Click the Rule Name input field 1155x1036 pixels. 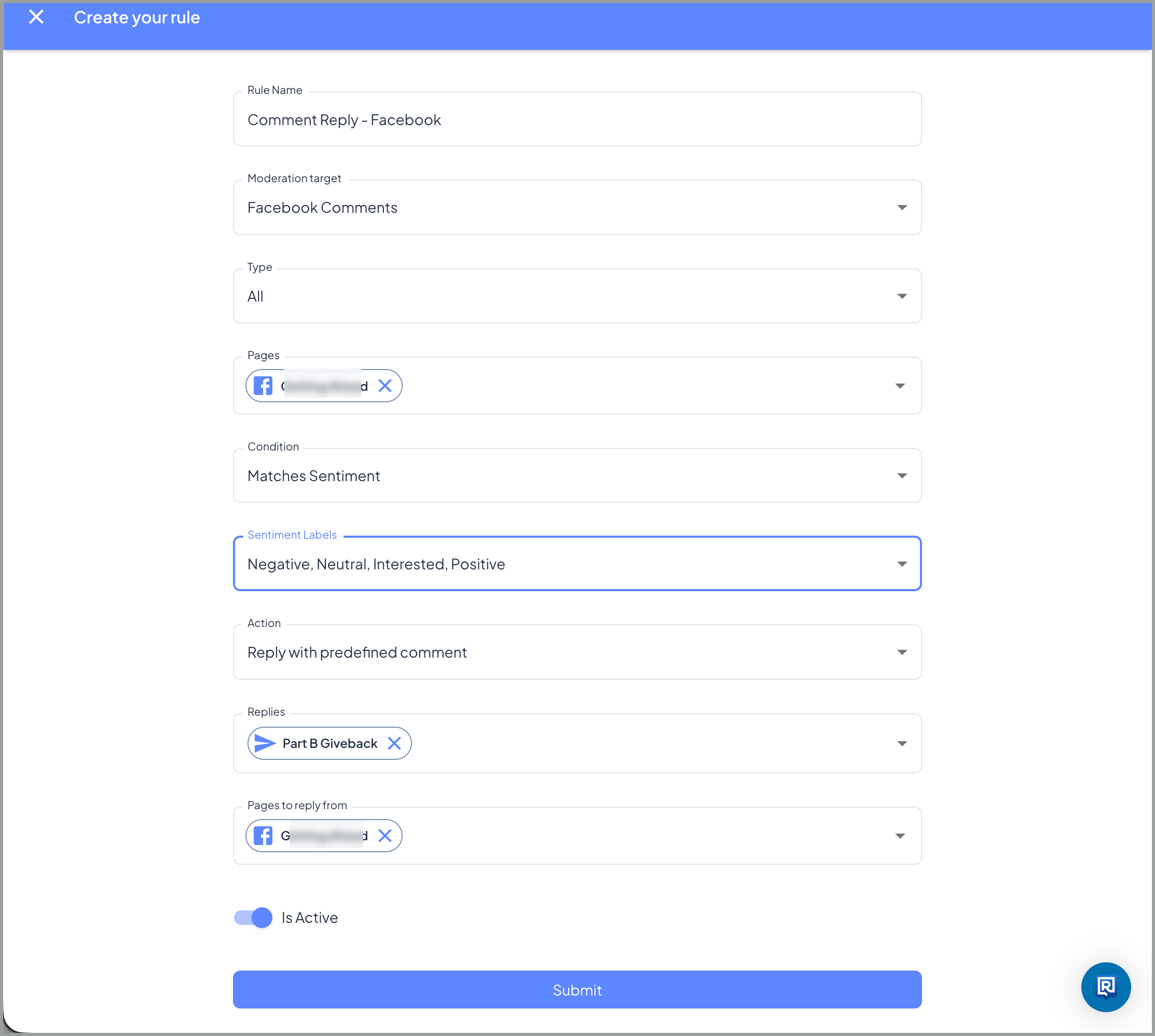click(x=577, y=119)
